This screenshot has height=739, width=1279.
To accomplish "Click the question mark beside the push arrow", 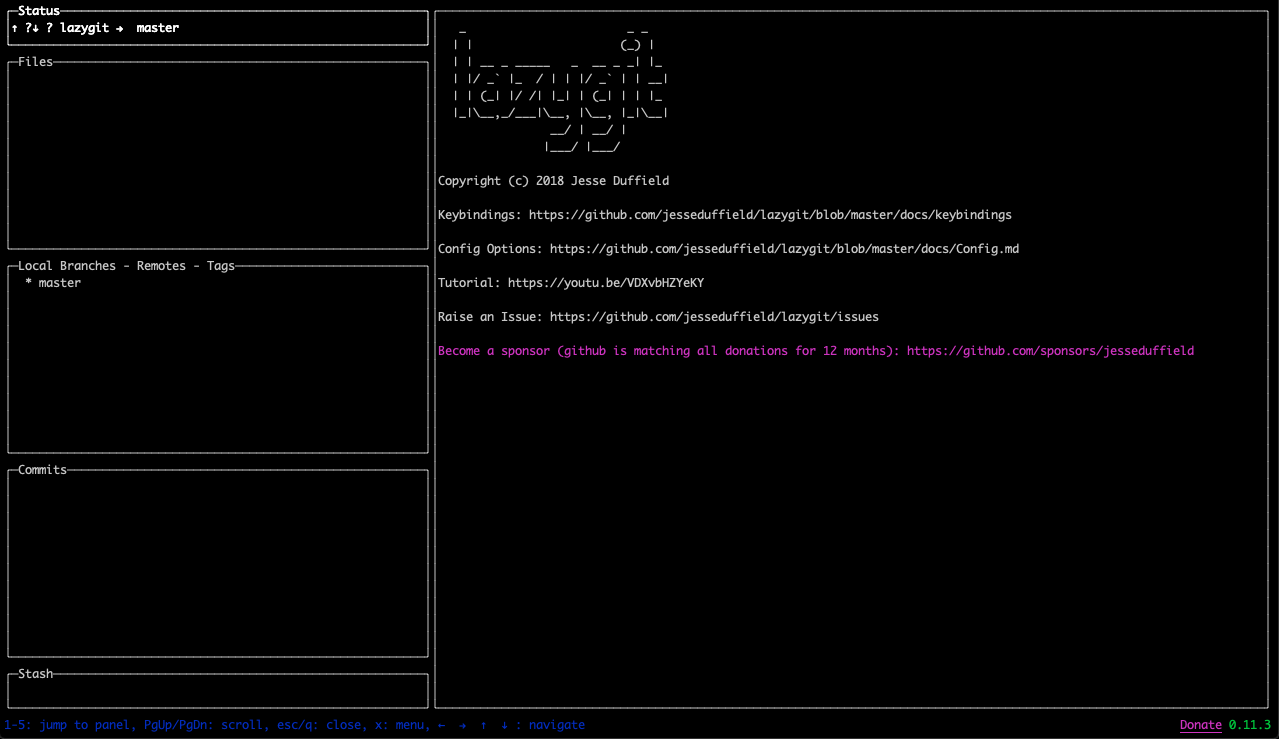I will click(28, 28).
